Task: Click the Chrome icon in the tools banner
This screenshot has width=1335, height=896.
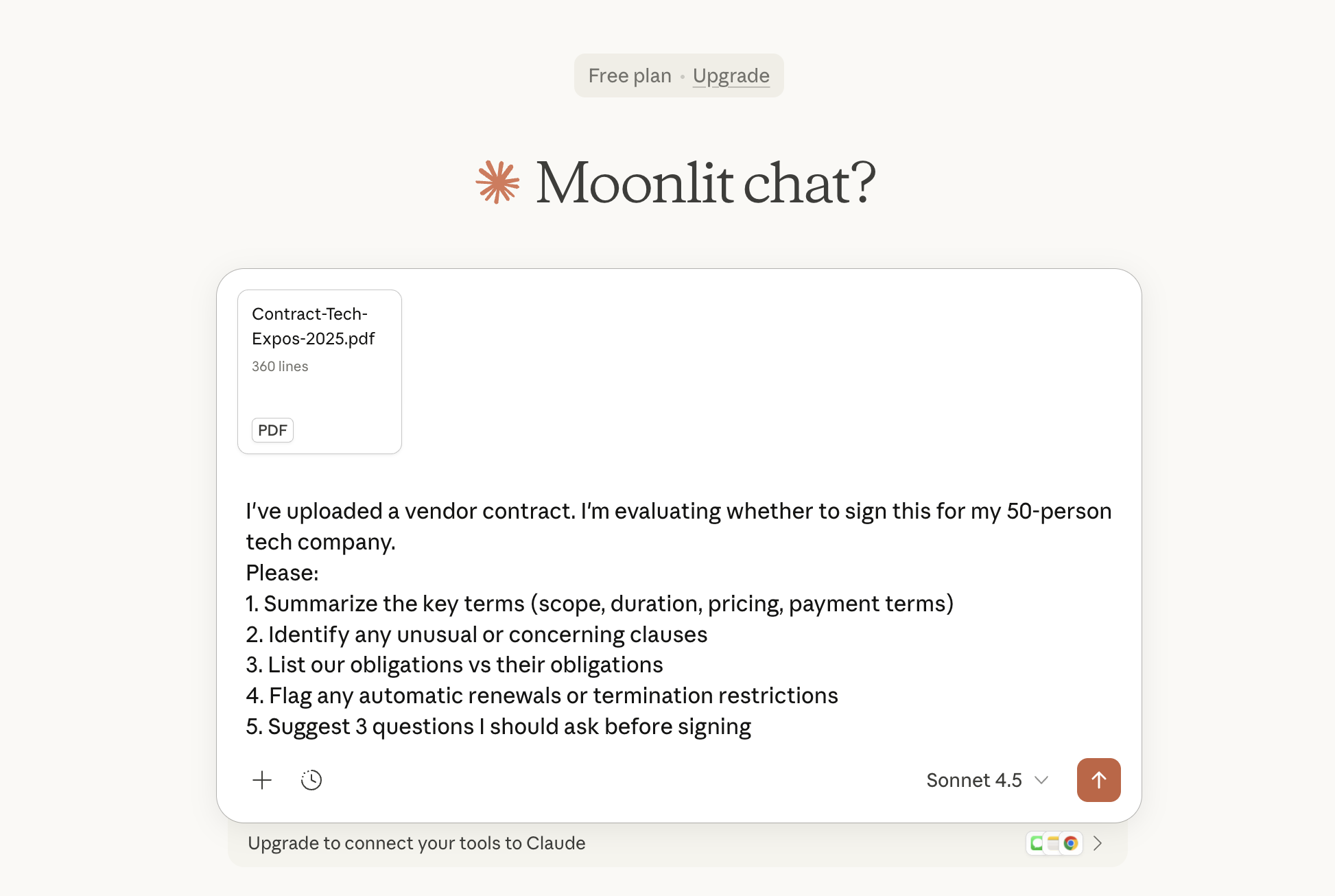Action: click(1071, 843)
